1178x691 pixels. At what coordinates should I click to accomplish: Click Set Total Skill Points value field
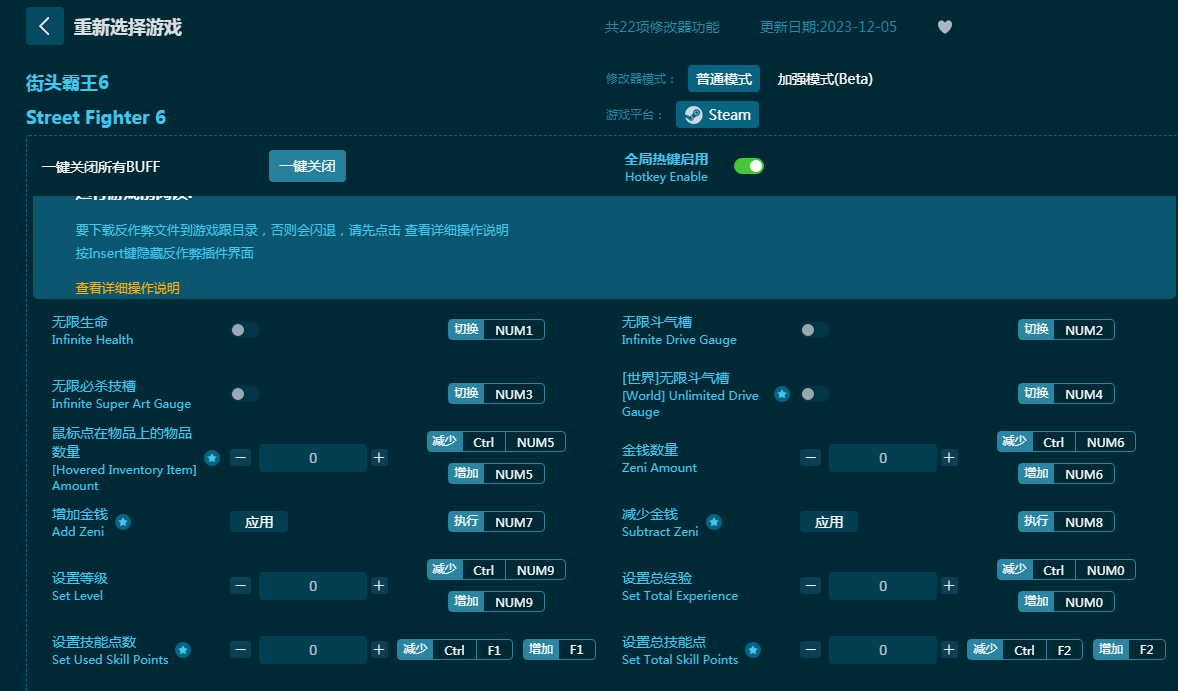pyautogui.click(x=883, y=650)
